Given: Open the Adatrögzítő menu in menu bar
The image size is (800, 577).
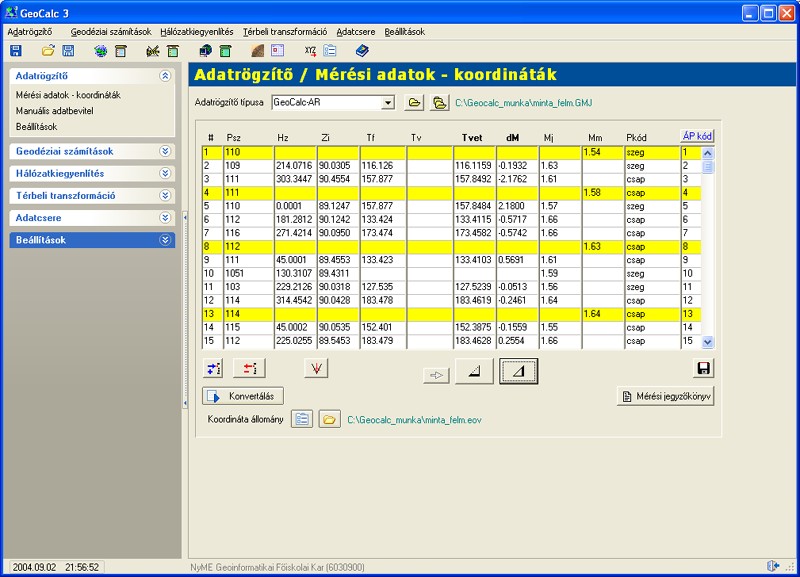Looking at the screenshot, I should point(30,32).
